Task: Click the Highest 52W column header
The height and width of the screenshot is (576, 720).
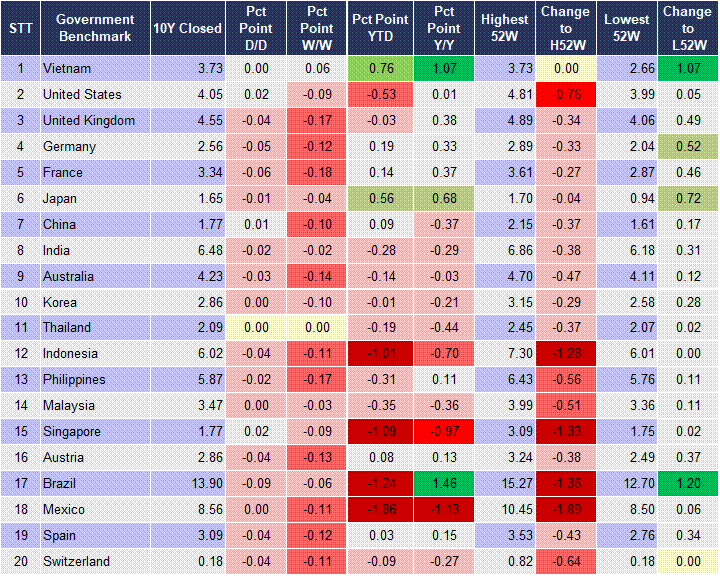Action: click(x=504, y=28)
